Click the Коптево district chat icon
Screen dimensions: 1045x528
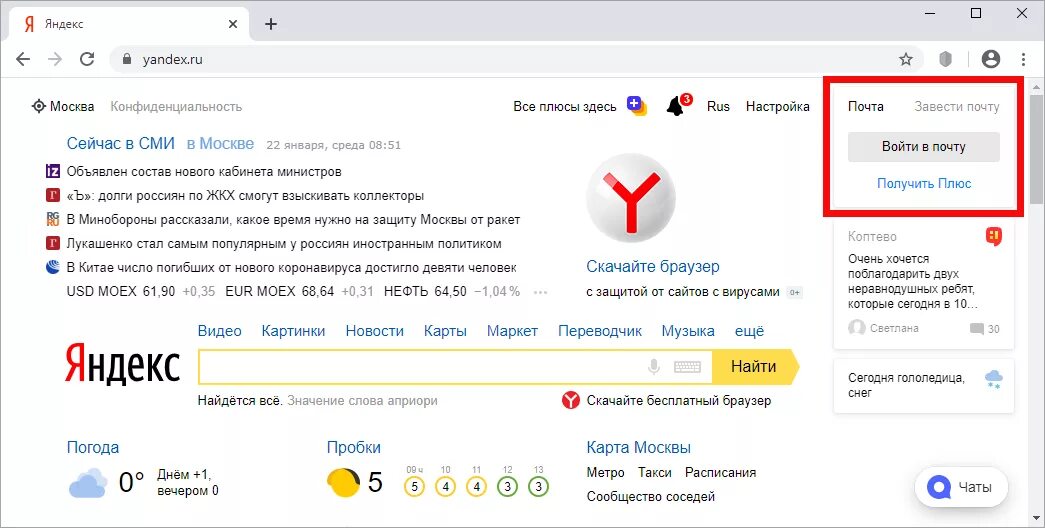[x=993, y=236]
